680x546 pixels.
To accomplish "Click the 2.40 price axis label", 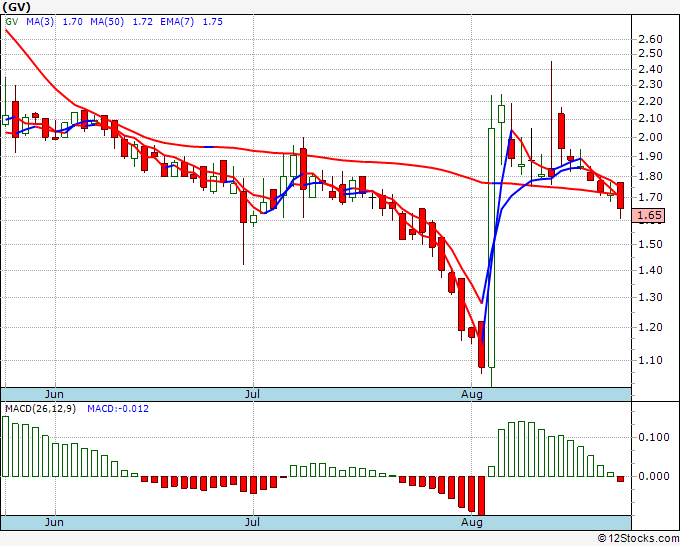I will coord(650,69).
